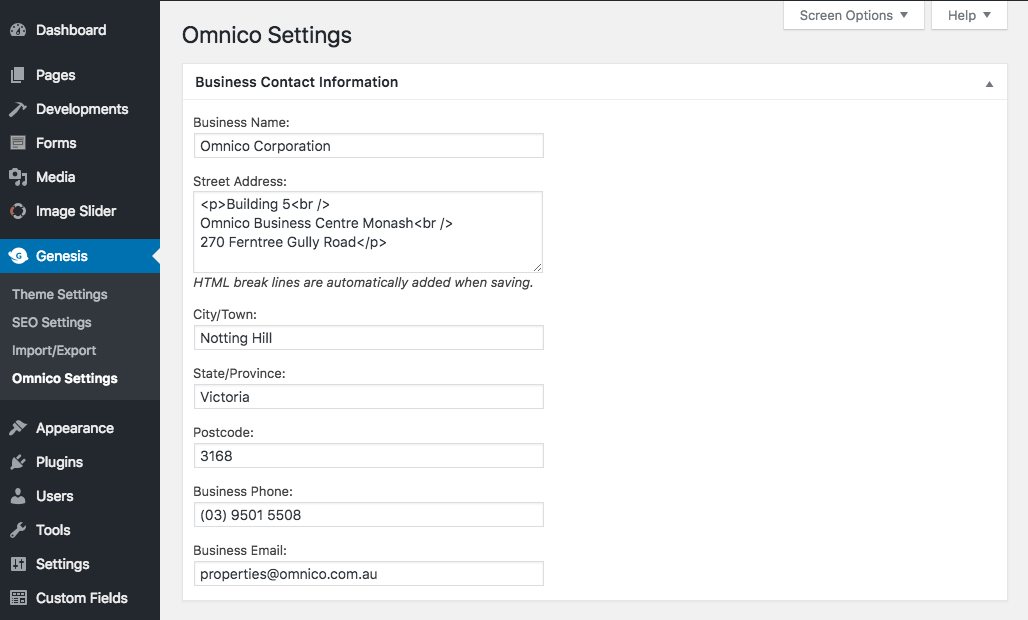This screenshot has height=620, width=1028.
Task: Open the Tools menu item
Action: pyautogui.click(x=80, y=530)
